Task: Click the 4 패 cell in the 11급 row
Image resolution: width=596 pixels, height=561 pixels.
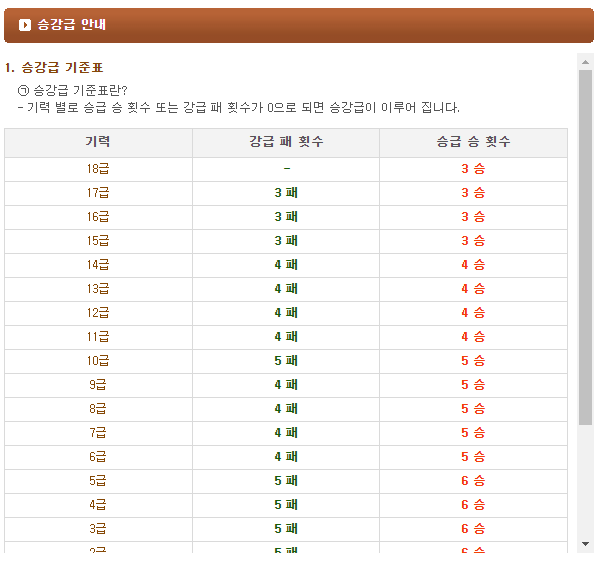Action: coord(286,337)
